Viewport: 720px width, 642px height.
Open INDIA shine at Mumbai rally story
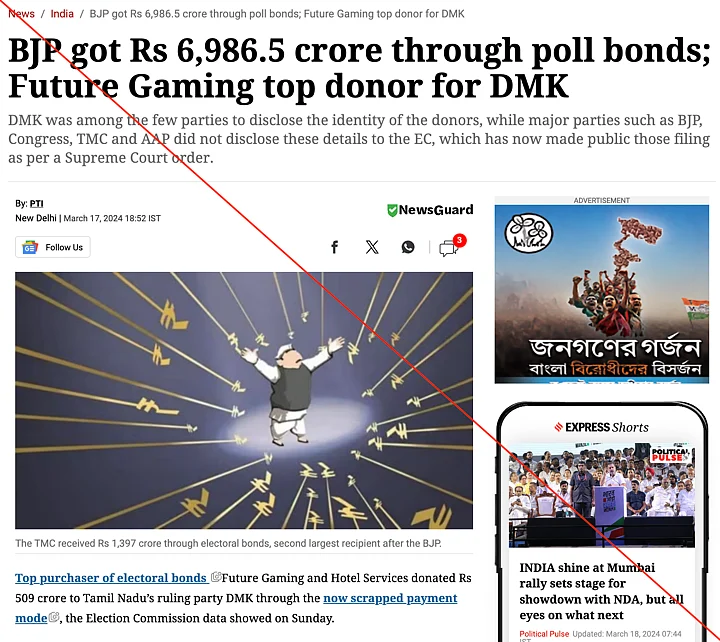click(602, 591)
